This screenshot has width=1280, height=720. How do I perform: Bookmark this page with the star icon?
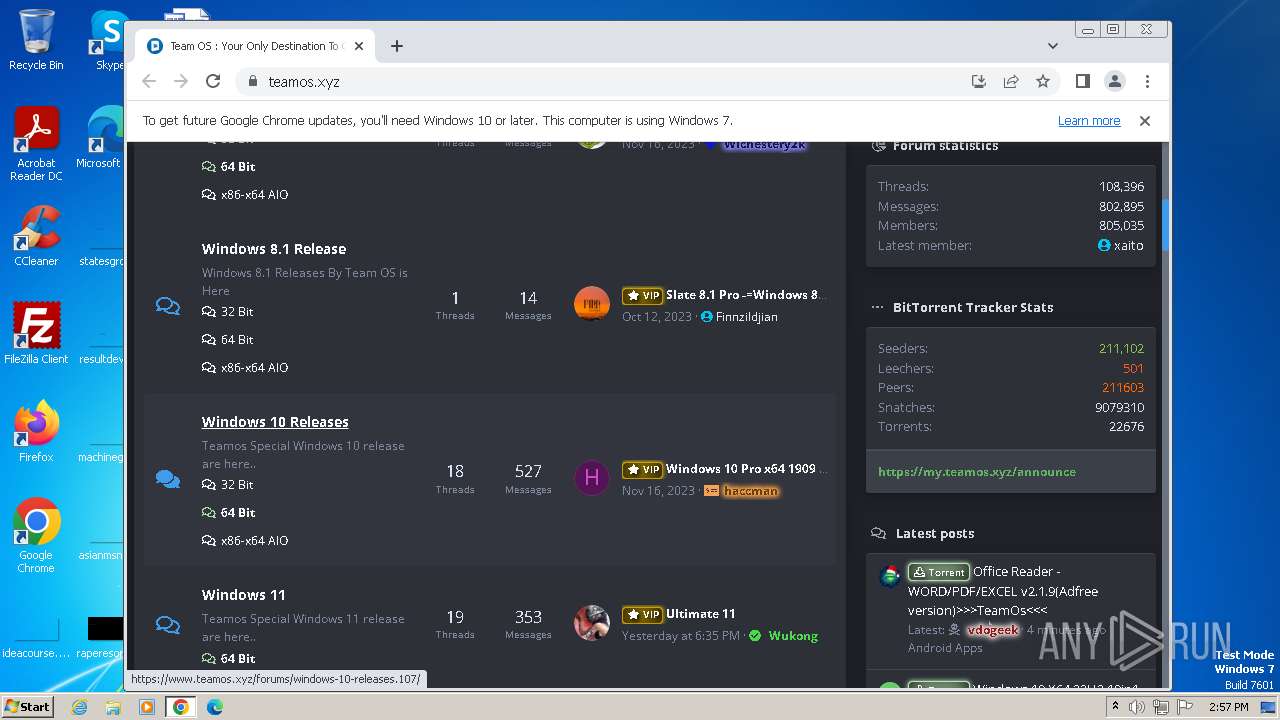1043,82
